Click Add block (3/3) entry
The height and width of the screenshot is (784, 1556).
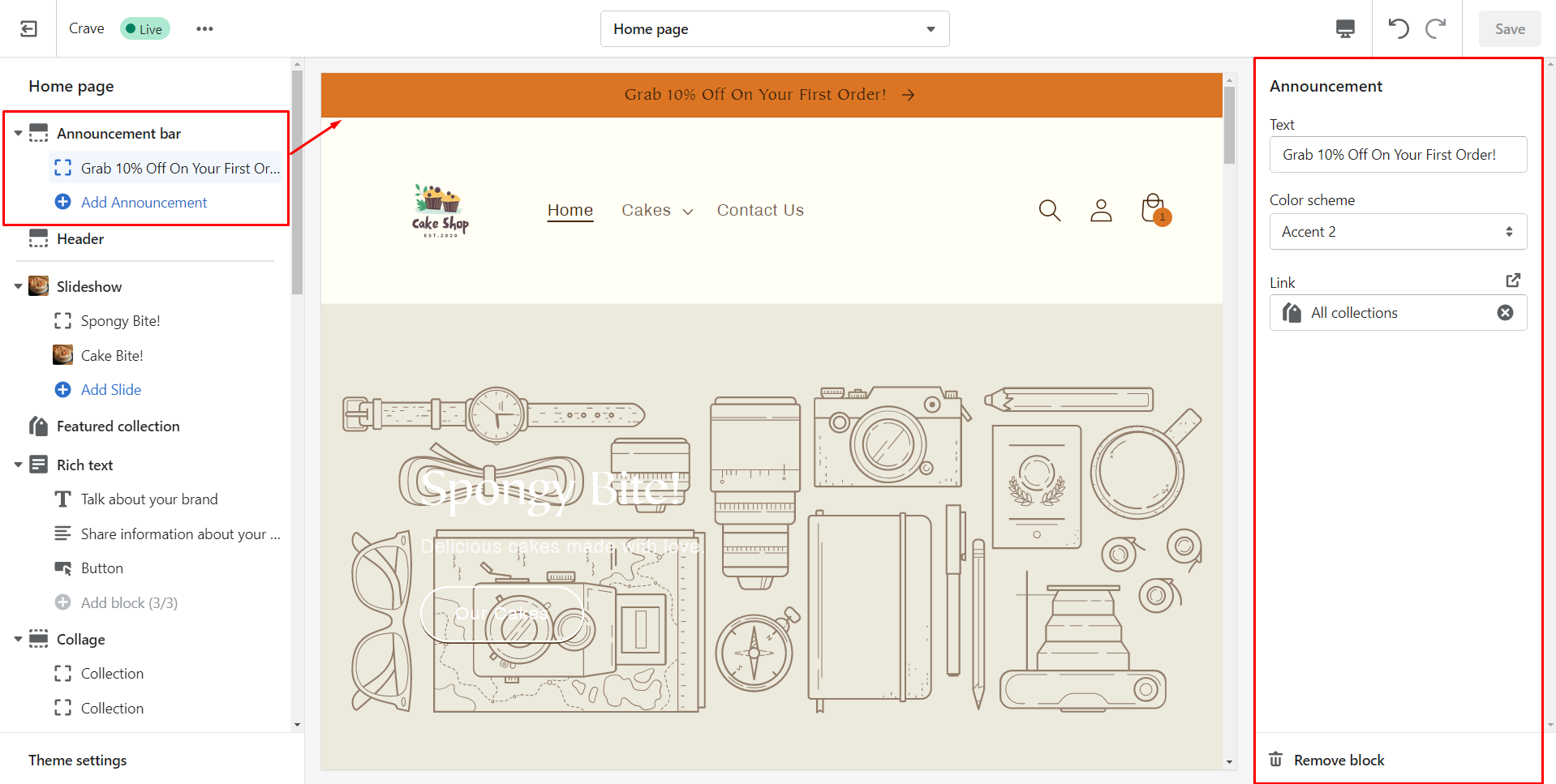click(129, 603)
